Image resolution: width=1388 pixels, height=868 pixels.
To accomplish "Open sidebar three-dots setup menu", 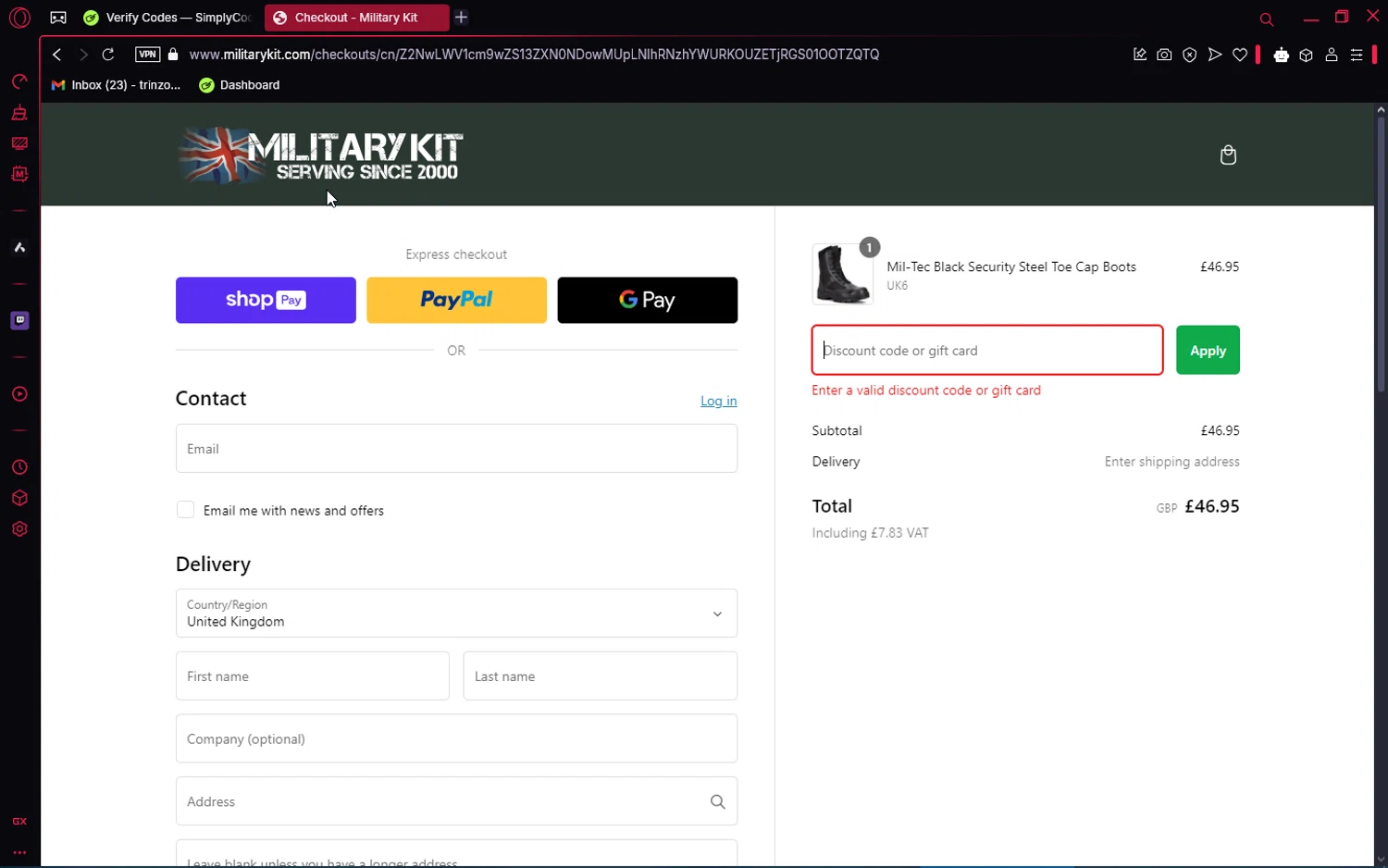I will click(x=19, y=852).
